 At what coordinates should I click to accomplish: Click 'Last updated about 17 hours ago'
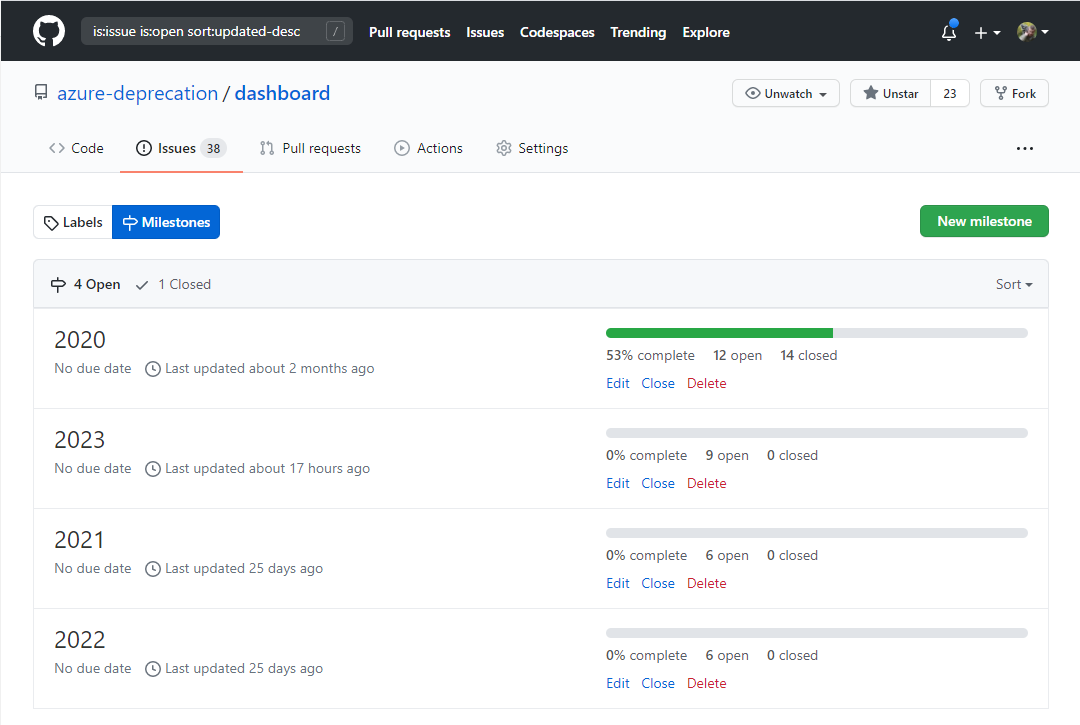coord(267,468)
